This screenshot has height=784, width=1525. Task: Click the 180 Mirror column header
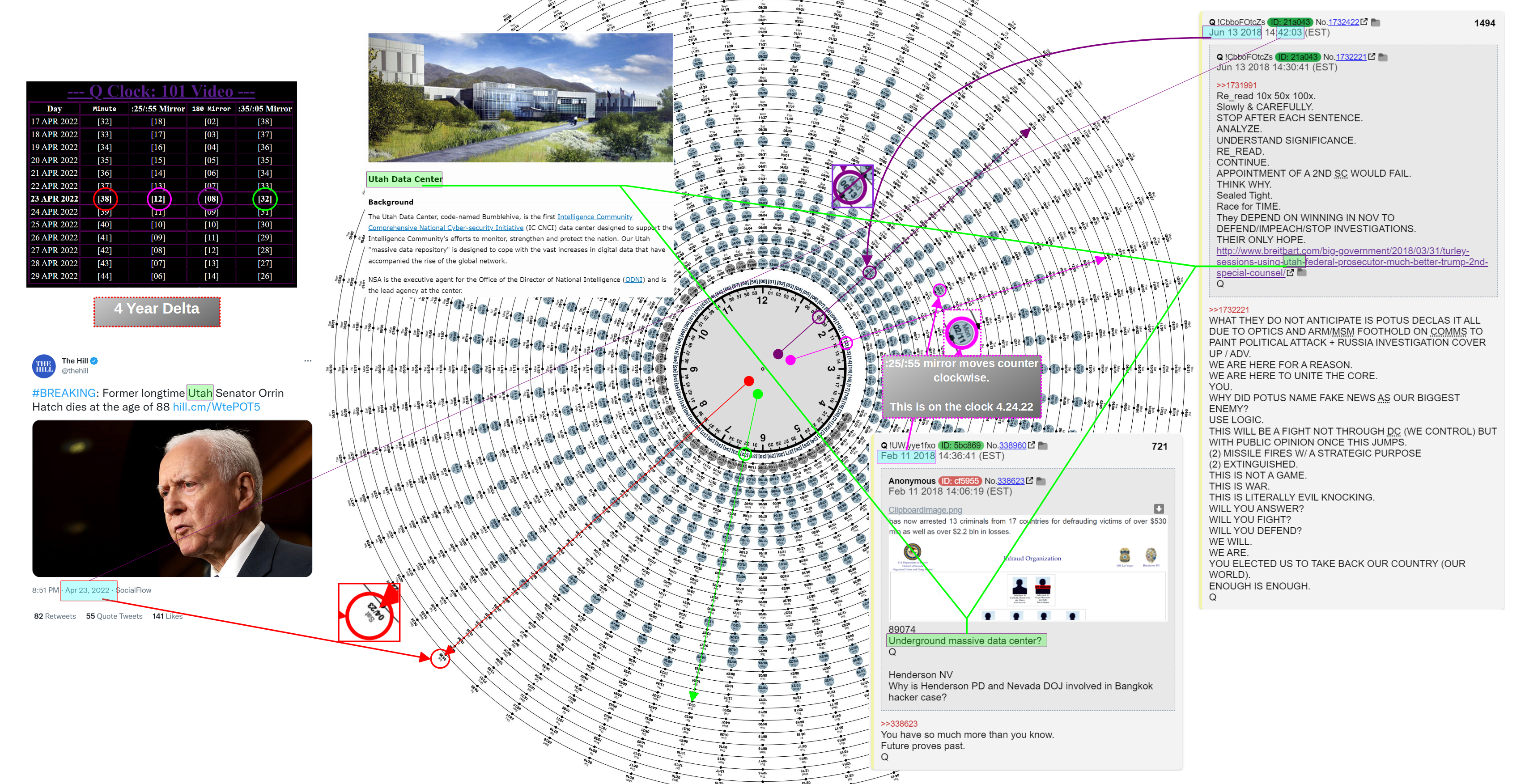211,109
